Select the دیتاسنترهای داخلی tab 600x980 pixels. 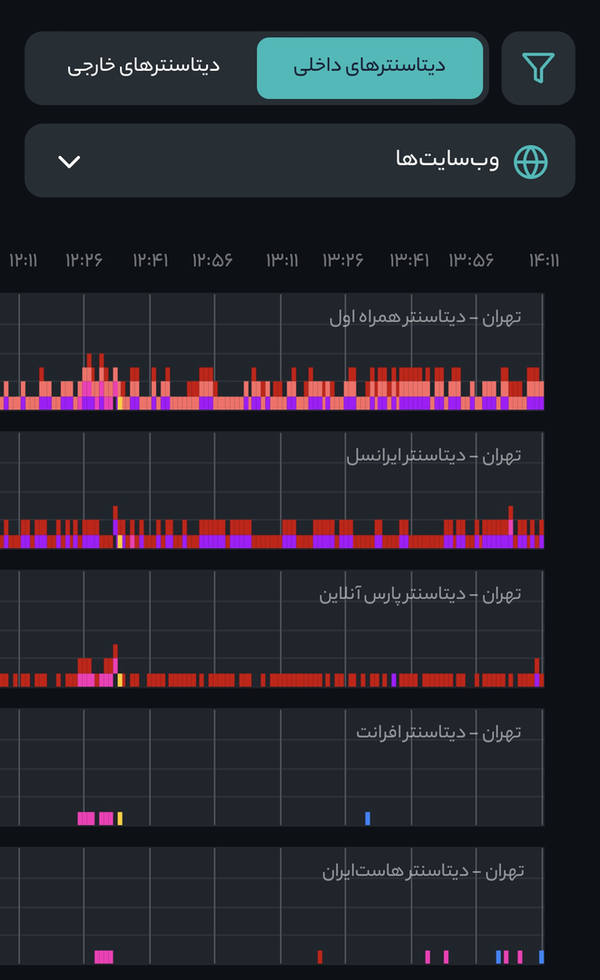[369, 67]
